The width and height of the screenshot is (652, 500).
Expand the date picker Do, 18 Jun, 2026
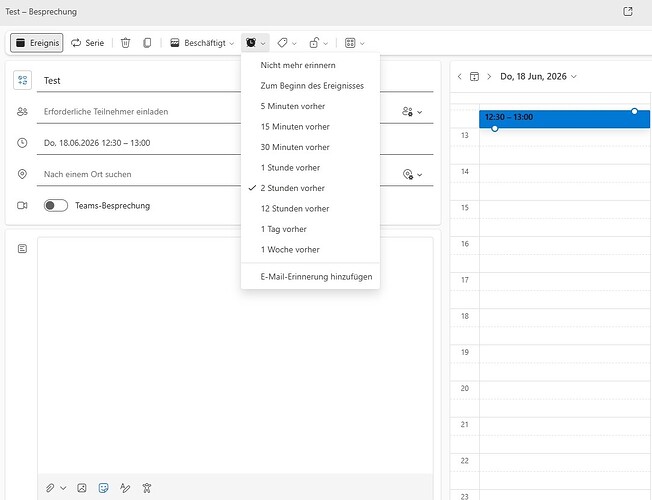[538, 77]
